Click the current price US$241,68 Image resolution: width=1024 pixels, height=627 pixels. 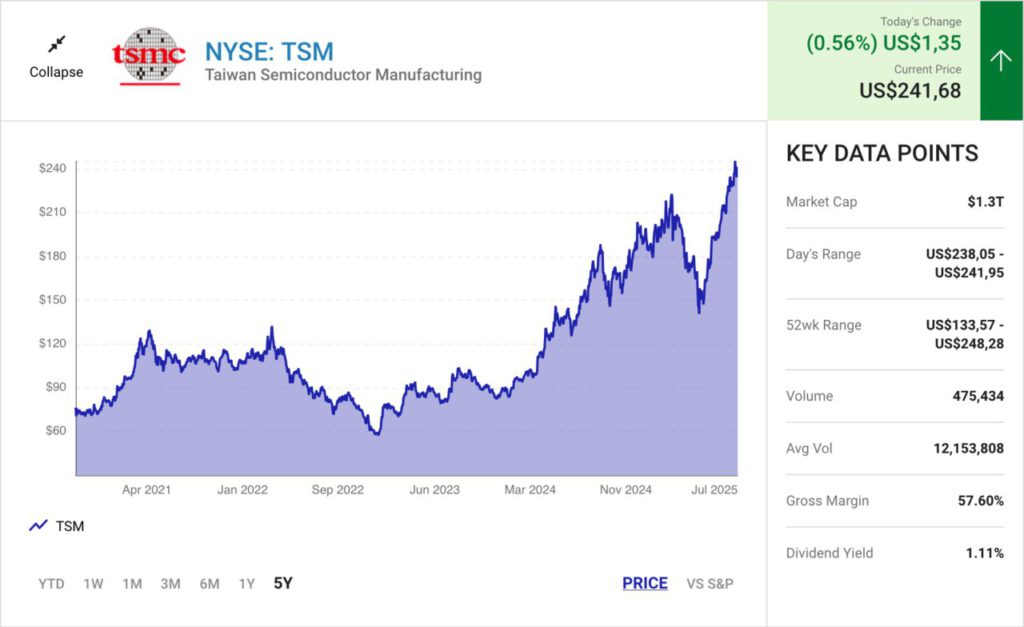[910, 91]
